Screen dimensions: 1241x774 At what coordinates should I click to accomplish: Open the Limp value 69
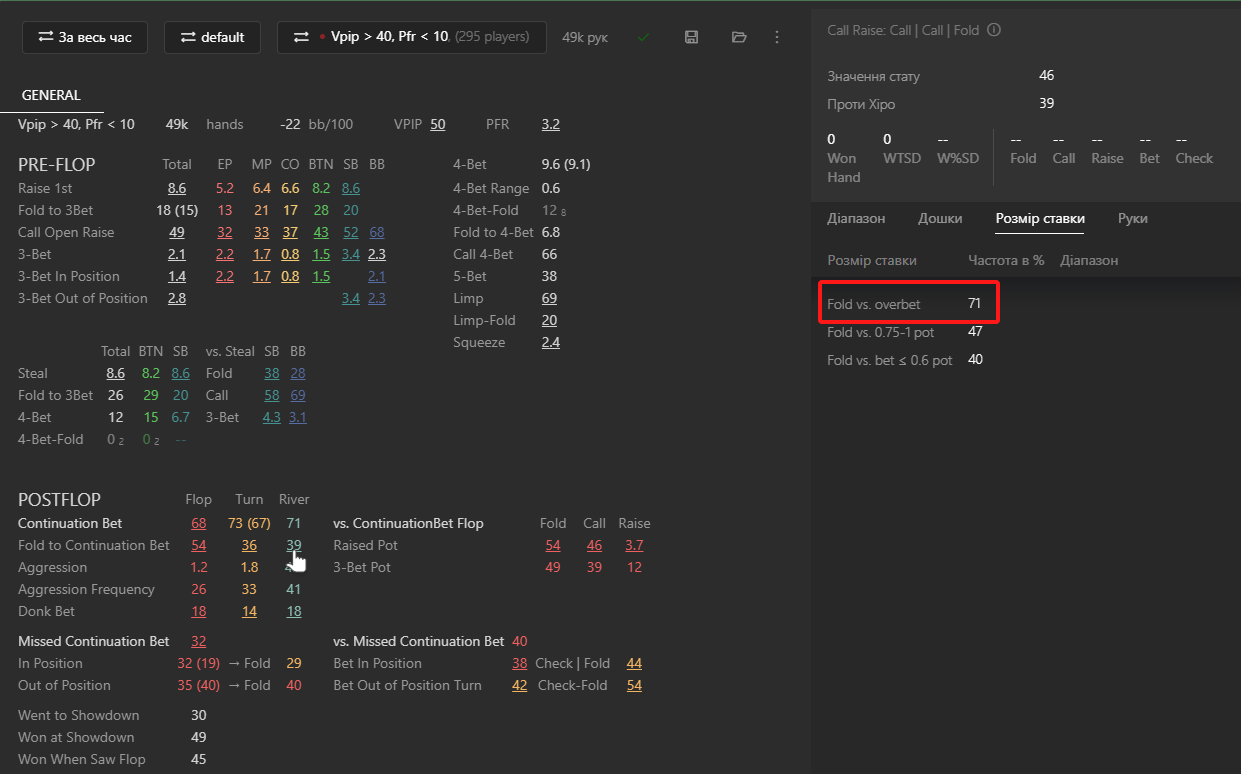(x=549, y=298)
